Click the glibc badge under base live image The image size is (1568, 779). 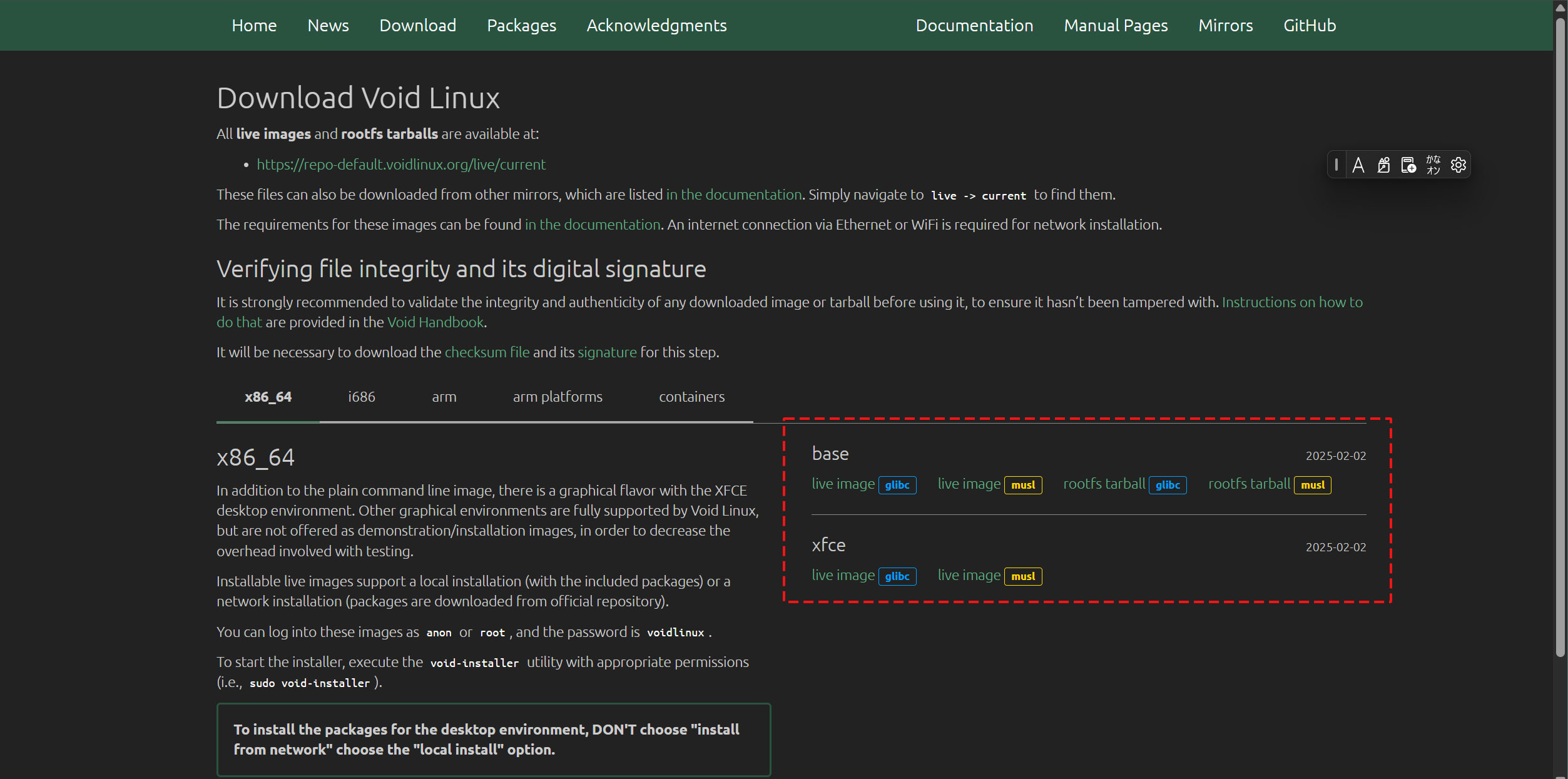click(x=897, y=485)
